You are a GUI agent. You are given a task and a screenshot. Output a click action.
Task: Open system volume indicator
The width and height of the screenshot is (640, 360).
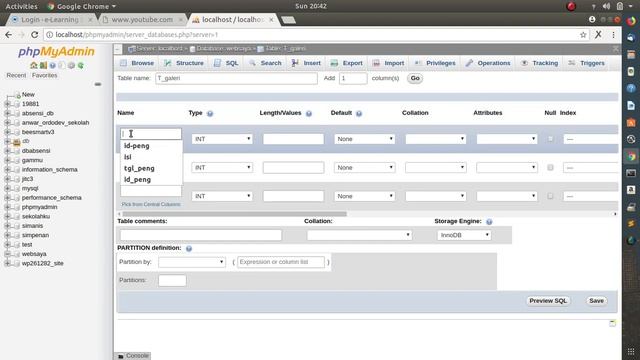(x=607, y=6)
